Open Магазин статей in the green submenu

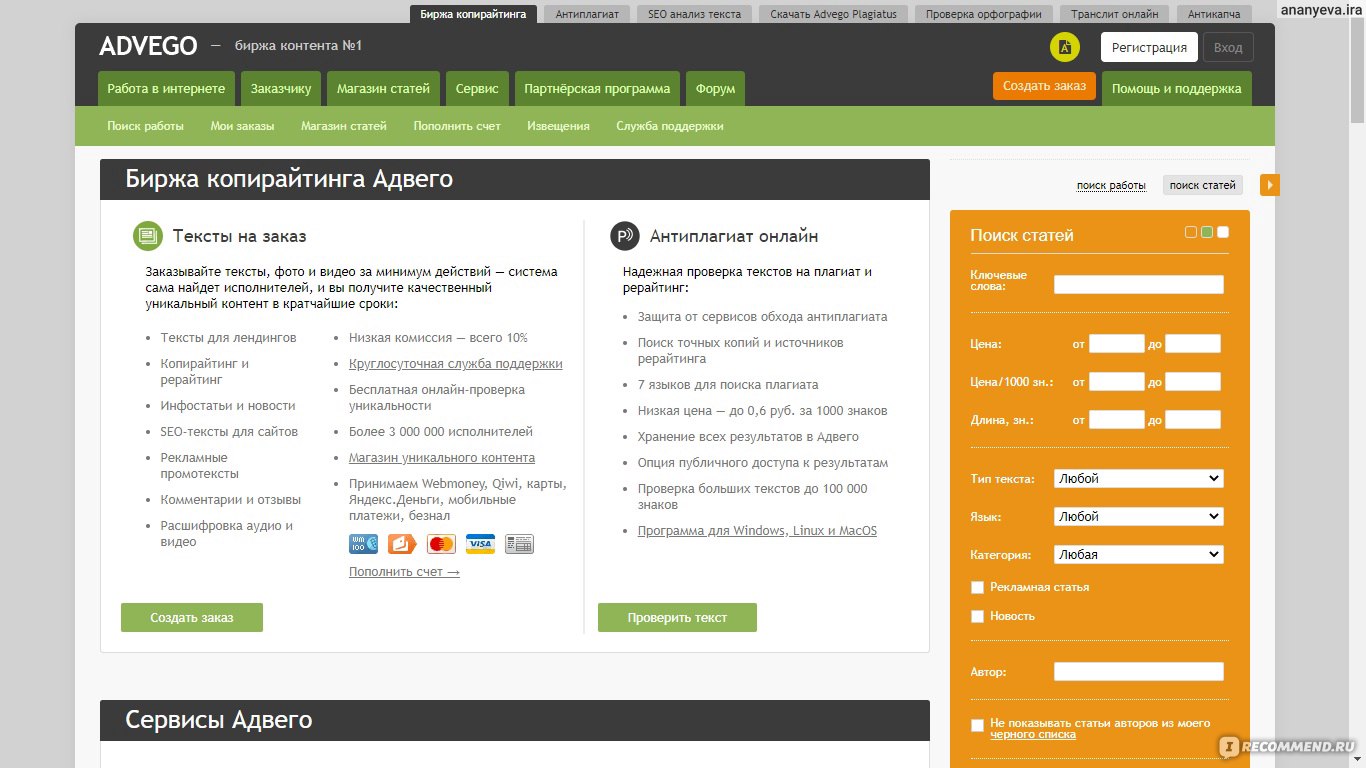[344, 126]
